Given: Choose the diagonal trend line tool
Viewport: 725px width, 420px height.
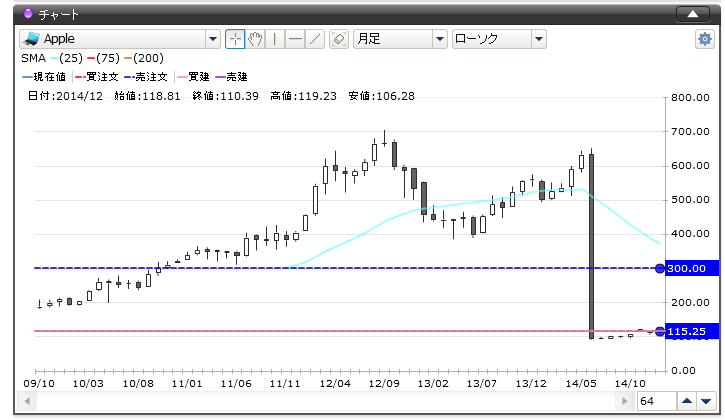Looking at the screenshot, I should (314, 39).
